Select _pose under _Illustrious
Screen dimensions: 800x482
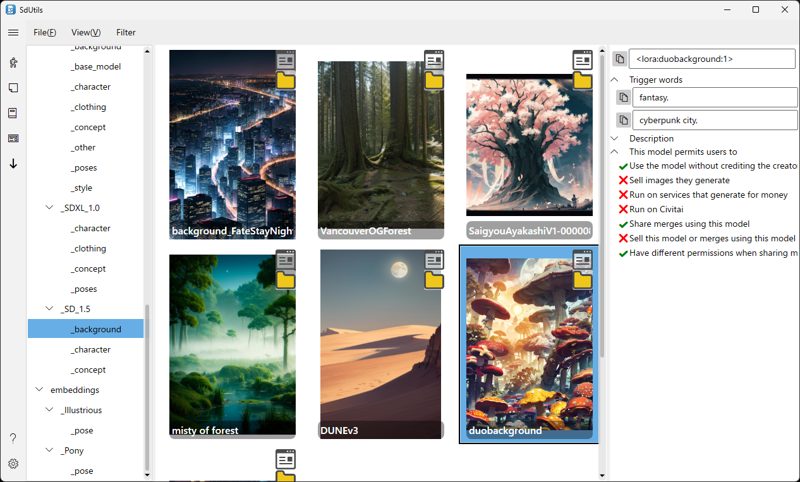[x=82, y=430]
